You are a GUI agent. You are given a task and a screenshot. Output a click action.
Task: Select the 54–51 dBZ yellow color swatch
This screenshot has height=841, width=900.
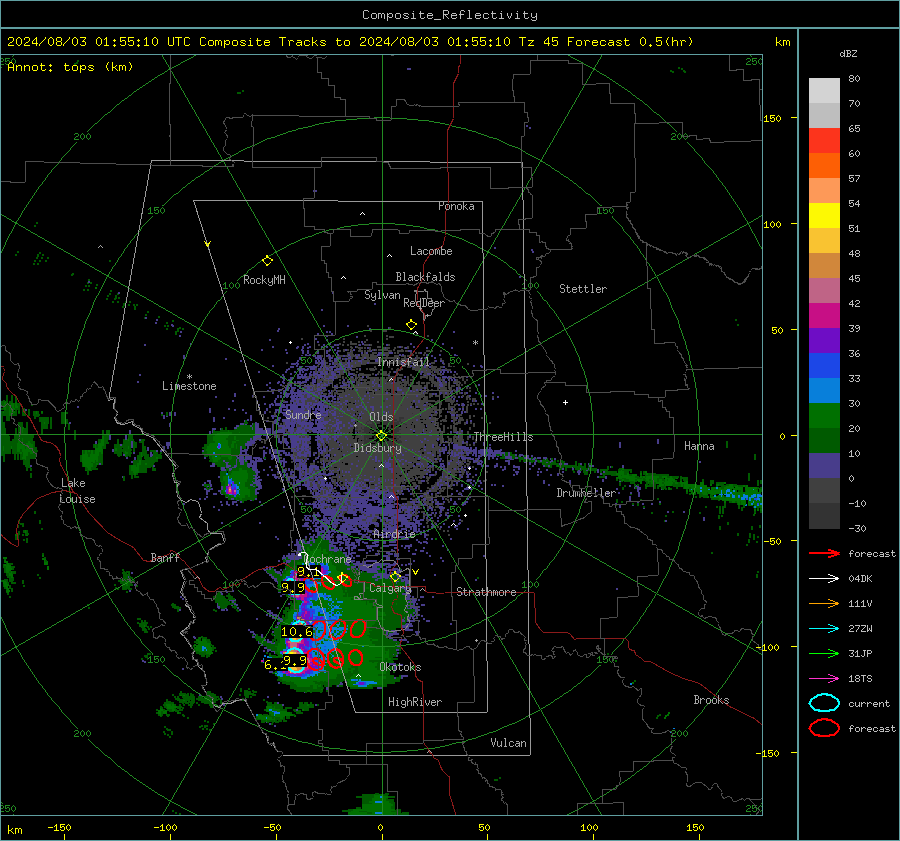824,215
